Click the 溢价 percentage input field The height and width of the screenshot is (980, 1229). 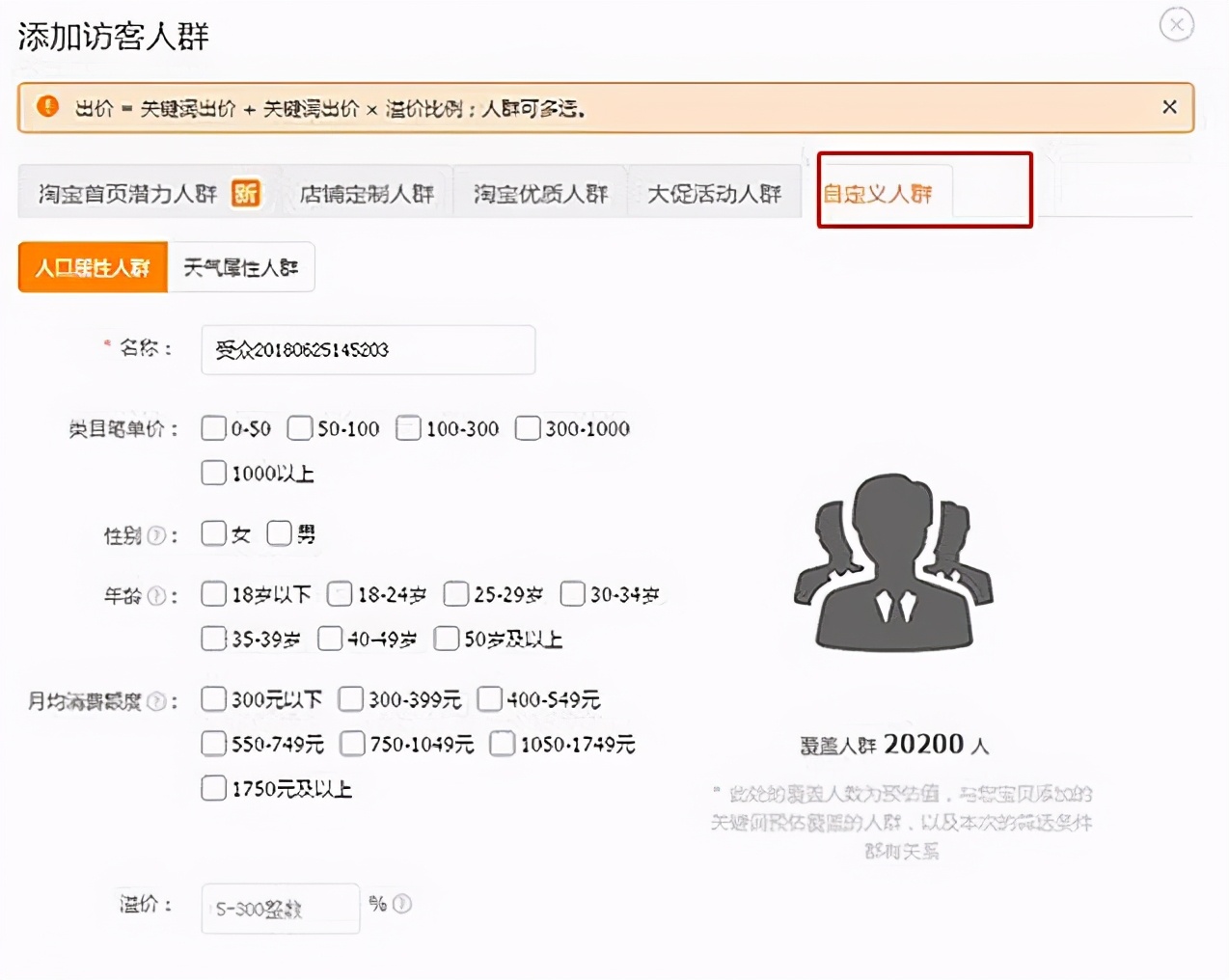coord(280,909)
